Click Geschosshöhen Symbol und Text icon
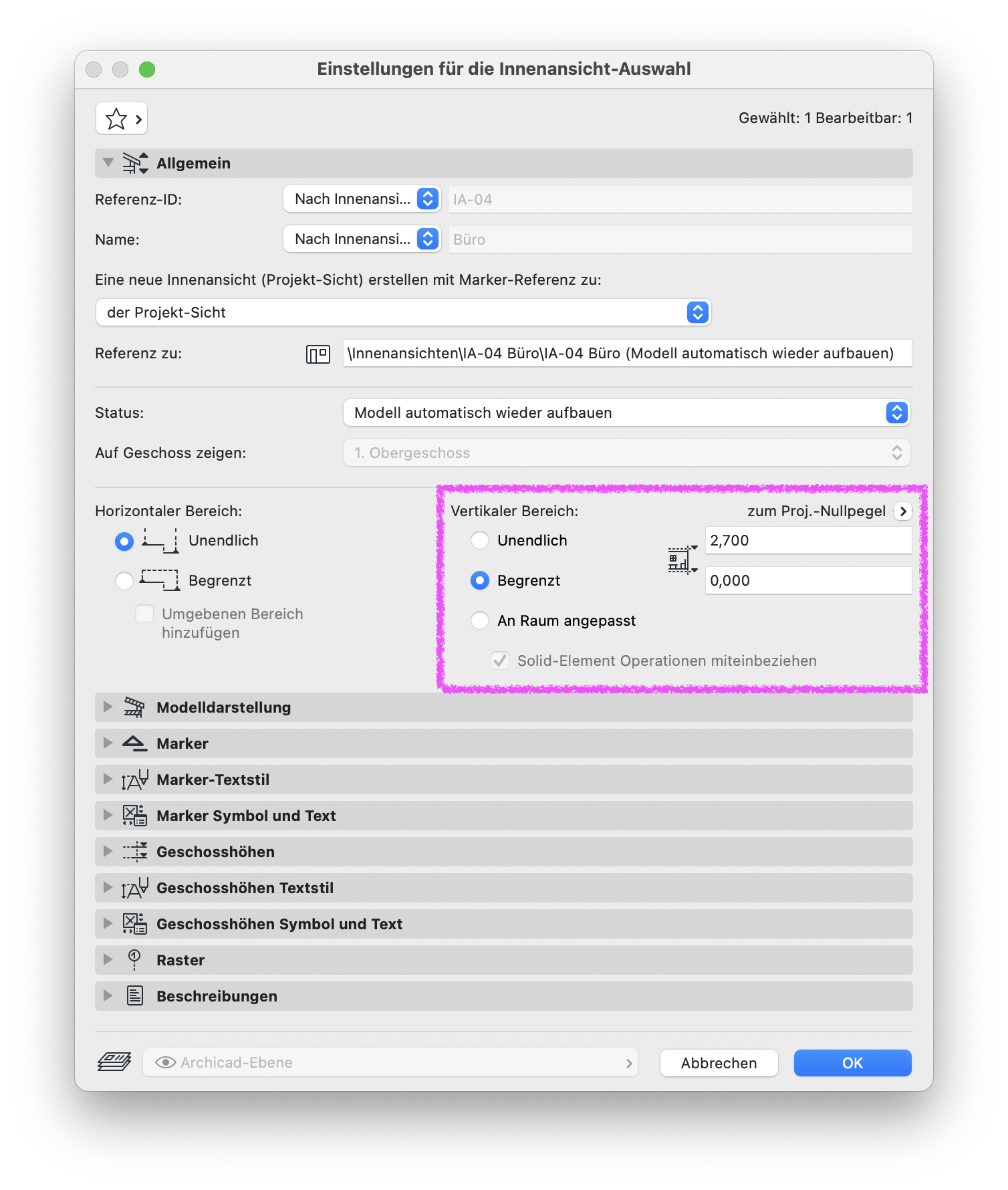Image resolution: width=1008 pixels, height=1190 pixels. (x=134, y=924)
